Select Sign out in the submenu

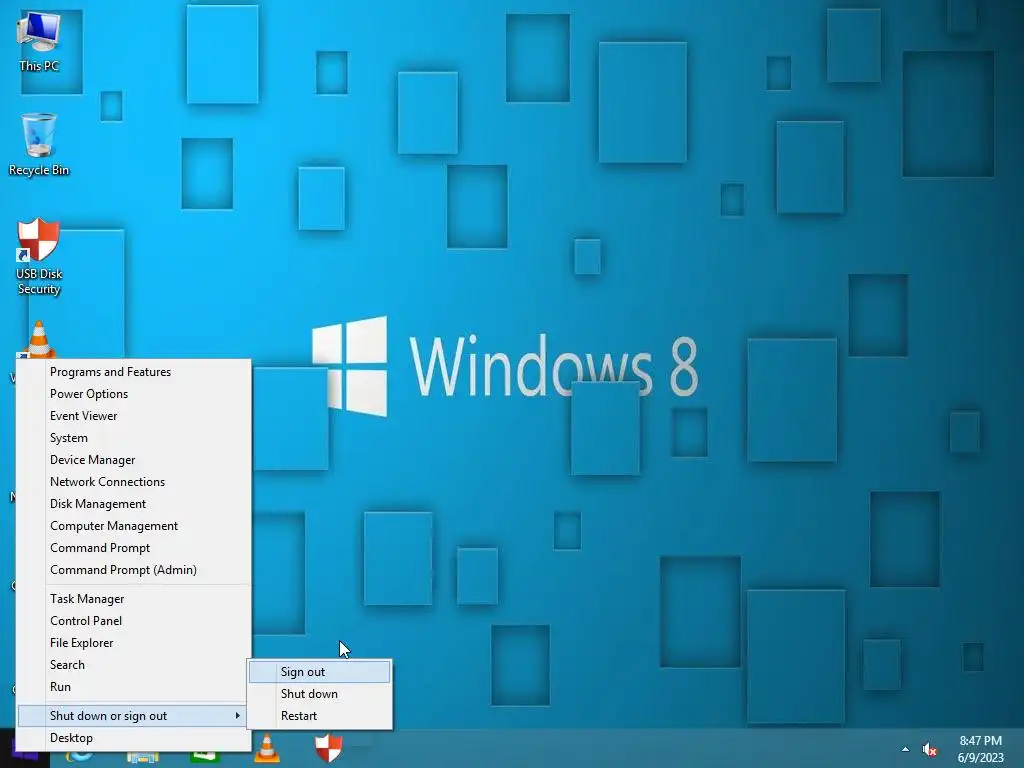(x=320, y=672)
